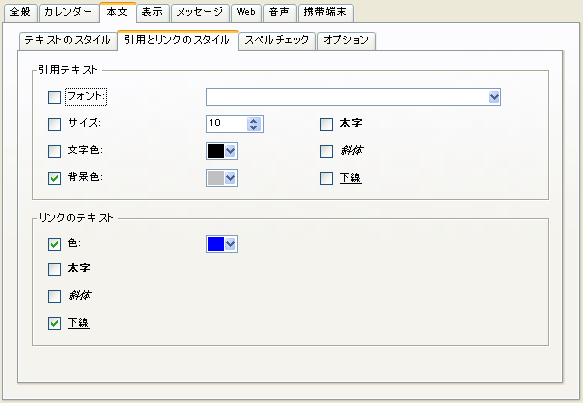Enable 太字 for quoted text

tap(326, 124)
